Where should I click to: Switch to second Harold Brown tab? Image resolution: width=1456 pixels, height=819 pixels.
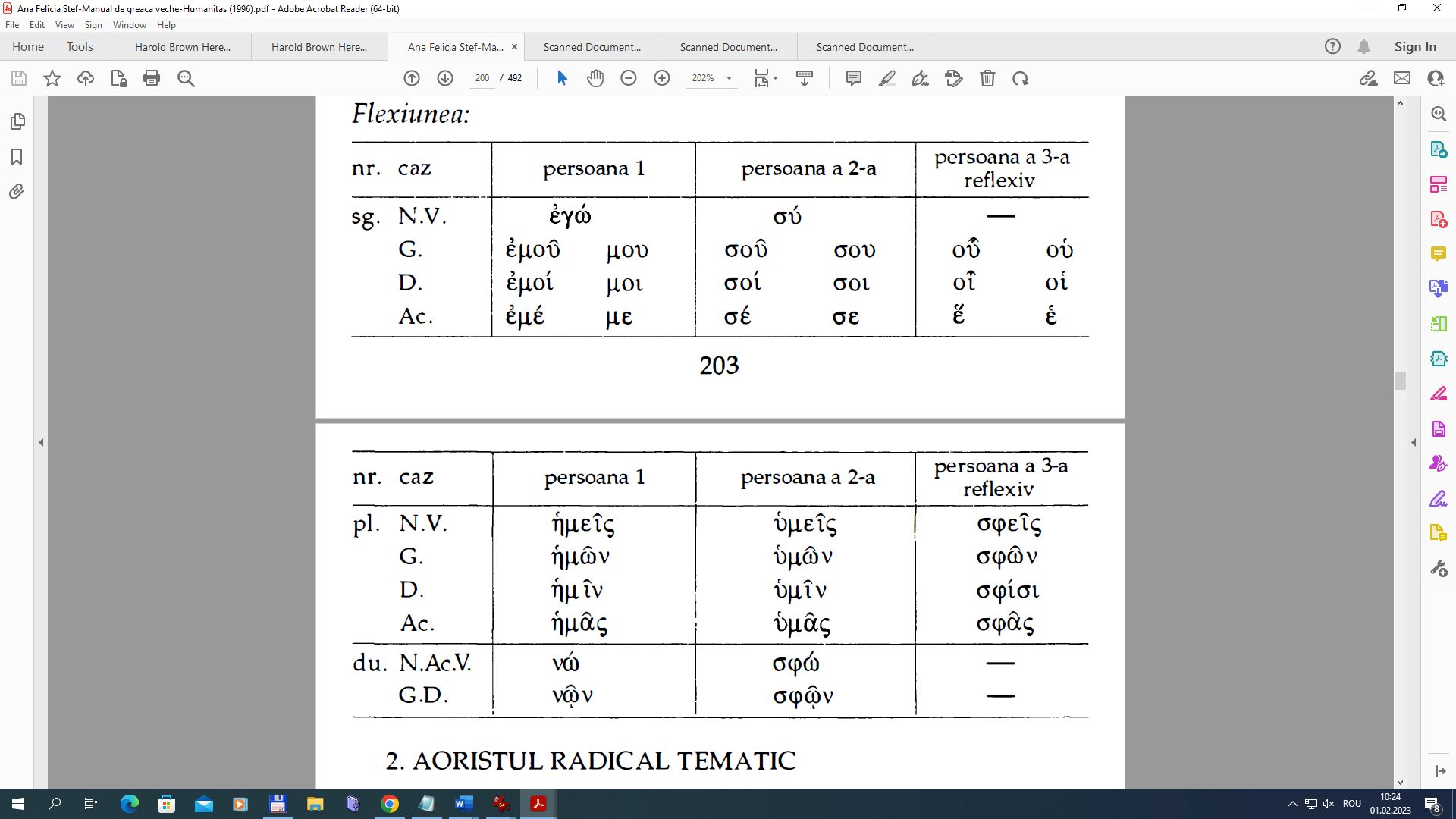point(319,47)
